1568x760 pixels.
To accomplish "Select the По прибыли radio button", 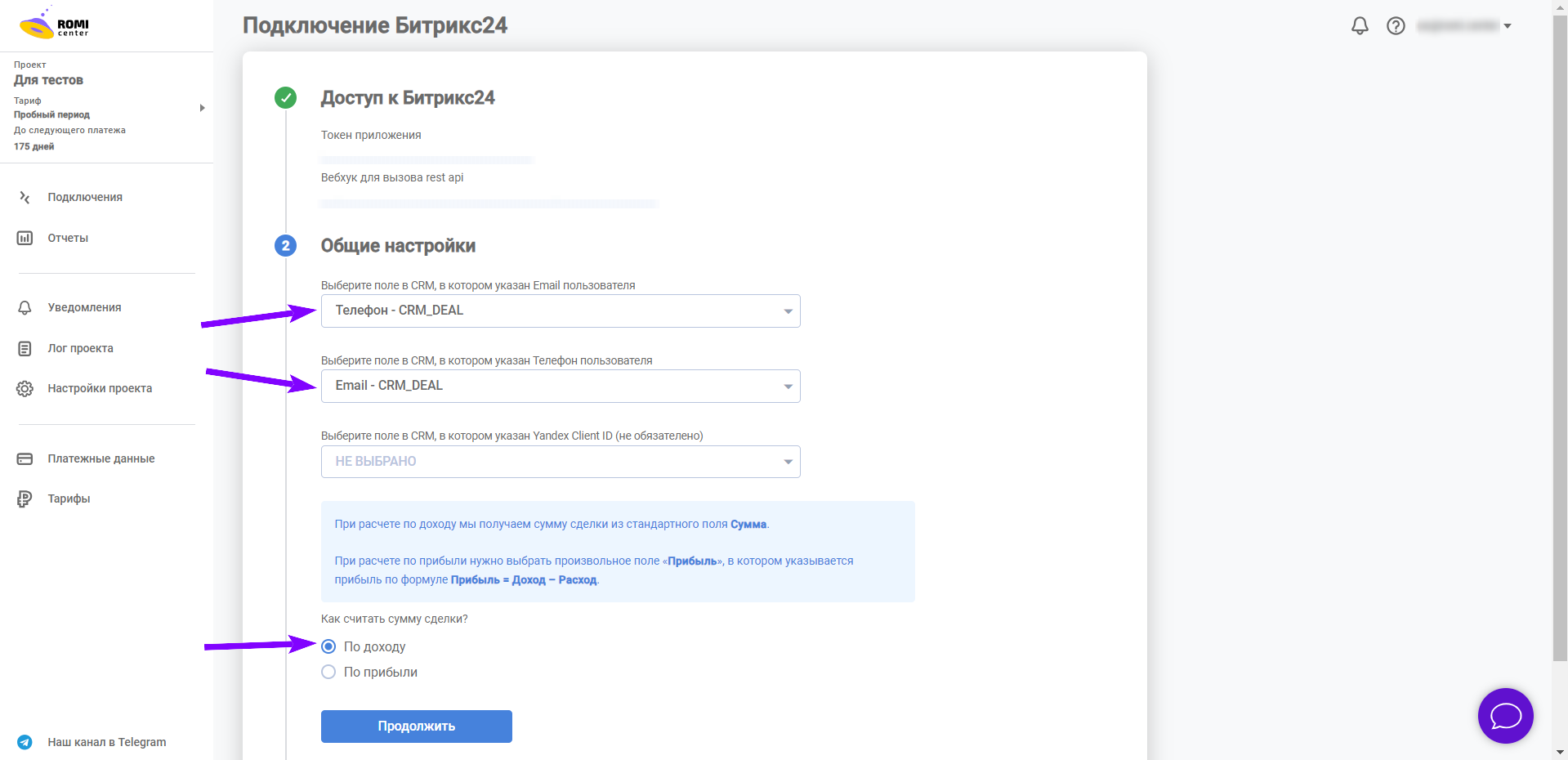I will coord(328,672).
